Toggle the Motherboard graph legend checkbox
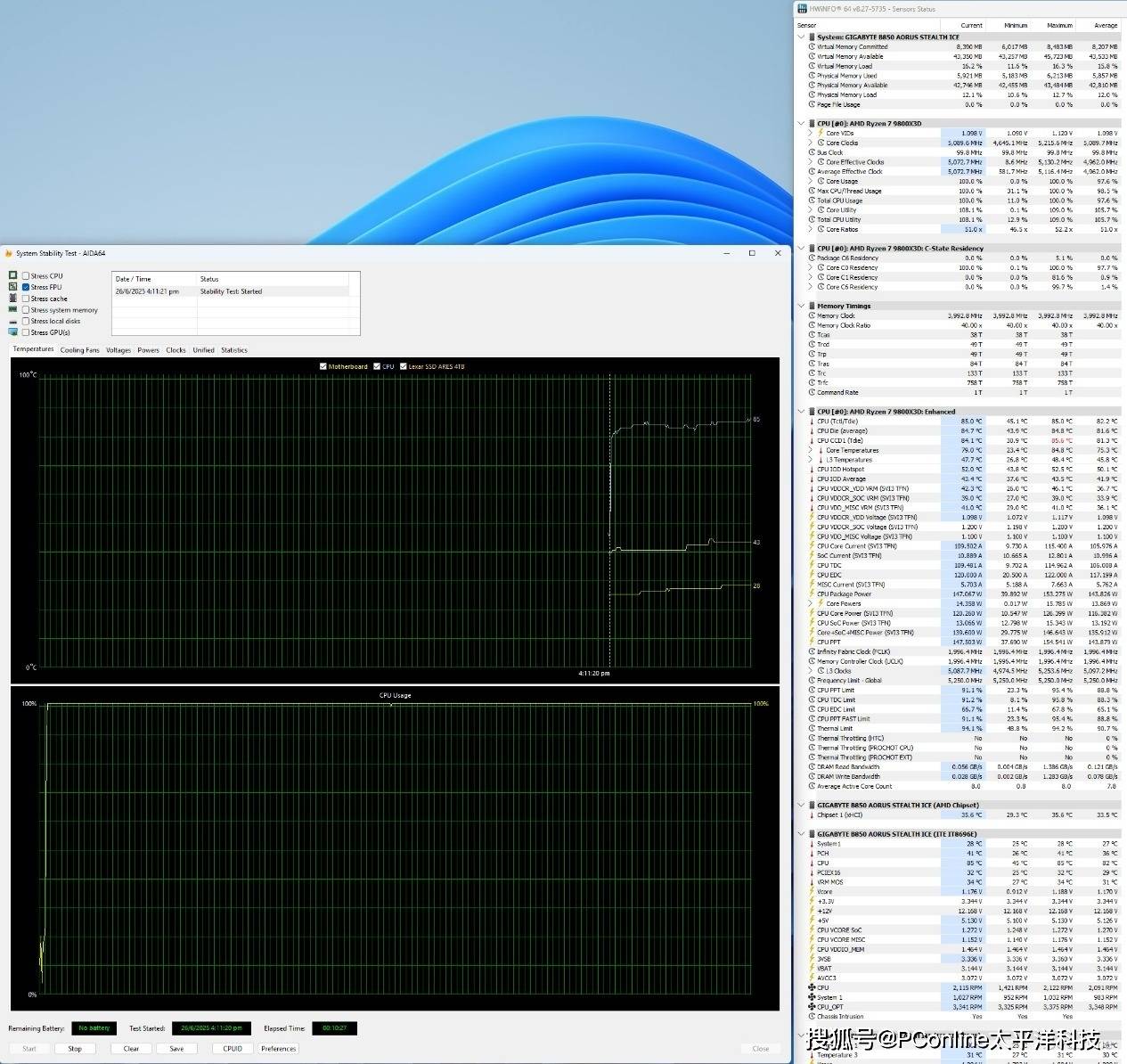Screen dimensions: 1127x1064 [323, 366]
